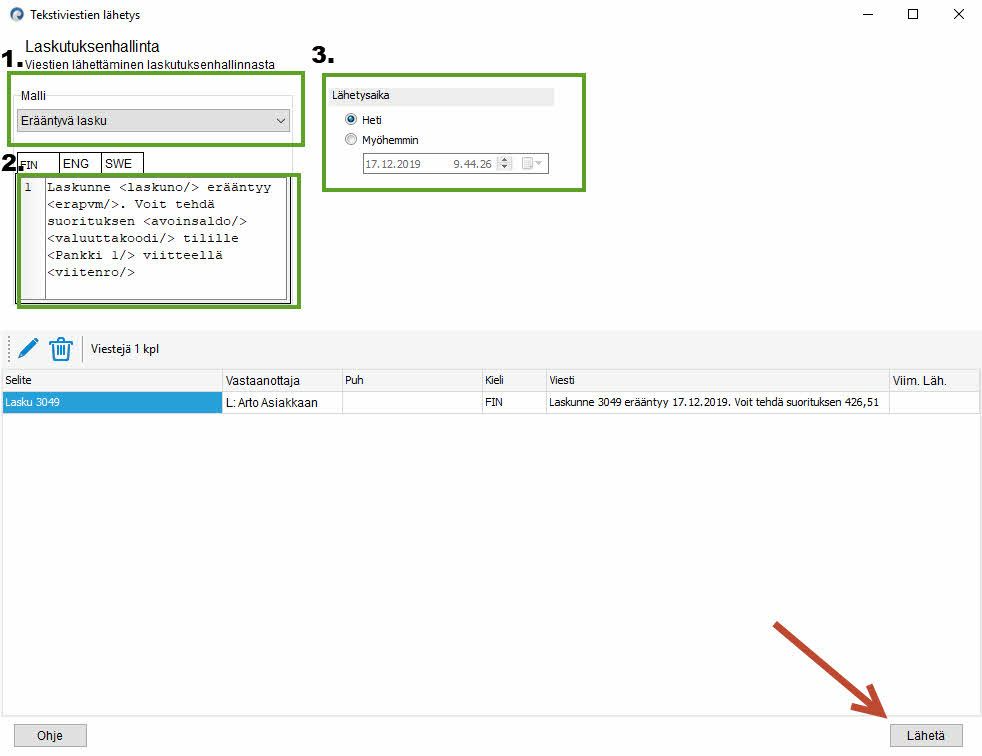The height and width of the screenshot is (756, 982).
Task: Click the Lähetä send button
Action: pyautogui.click(x=926, y=735)
